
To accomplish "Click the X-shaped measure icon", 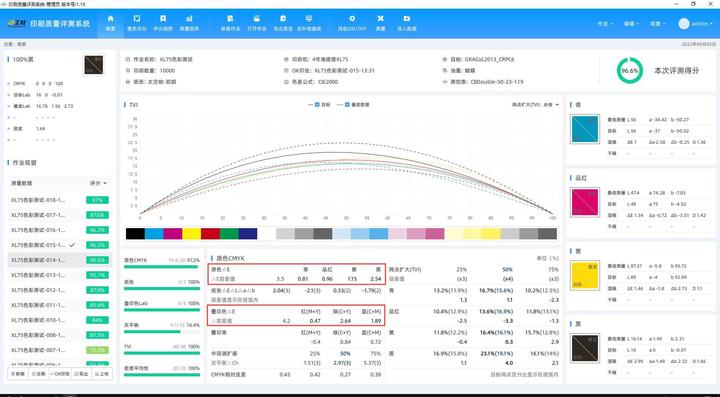I will (380, 19).
